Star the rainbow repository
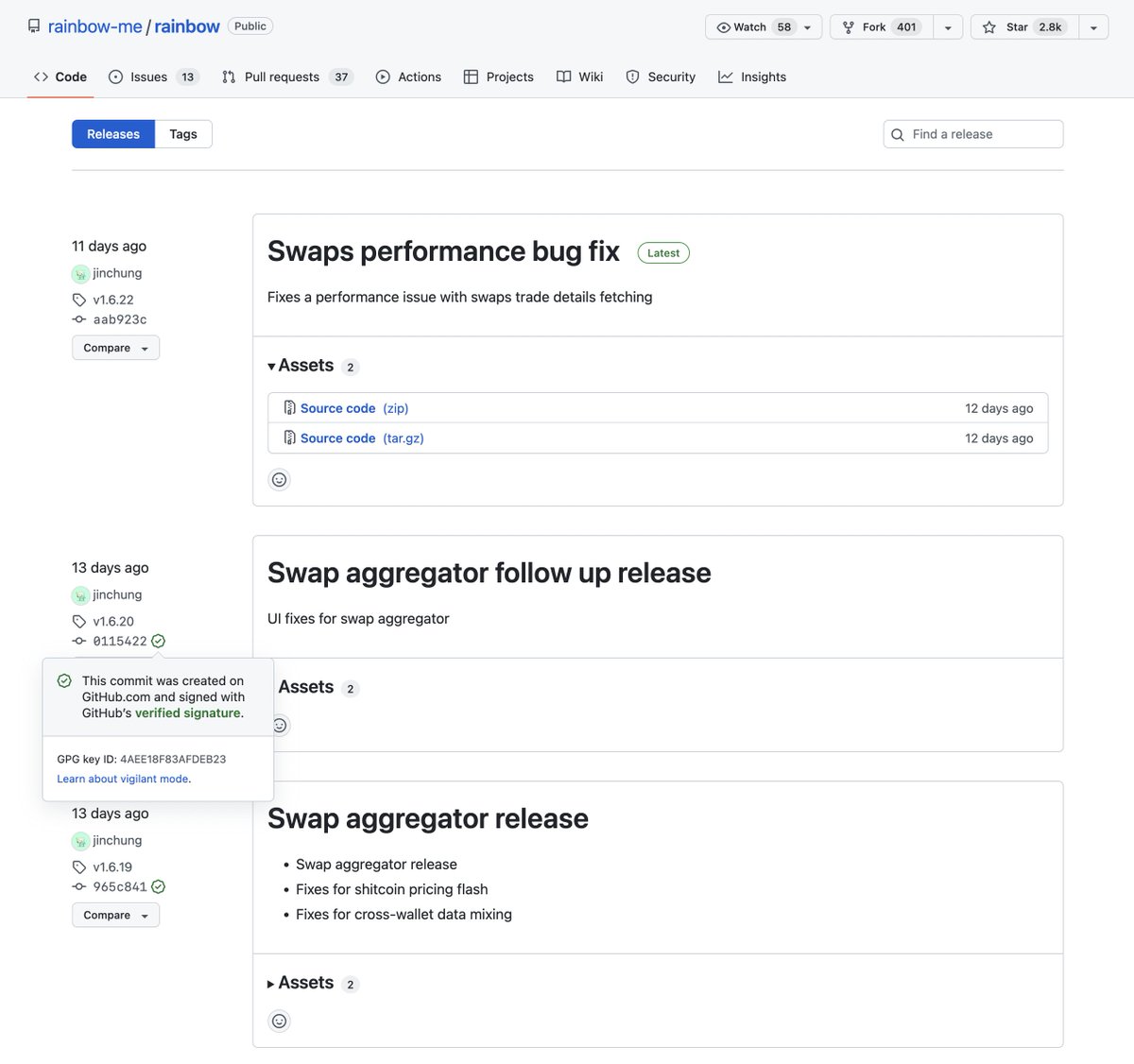This screenshot has width=1134, height=1064. coord(1024,27)
